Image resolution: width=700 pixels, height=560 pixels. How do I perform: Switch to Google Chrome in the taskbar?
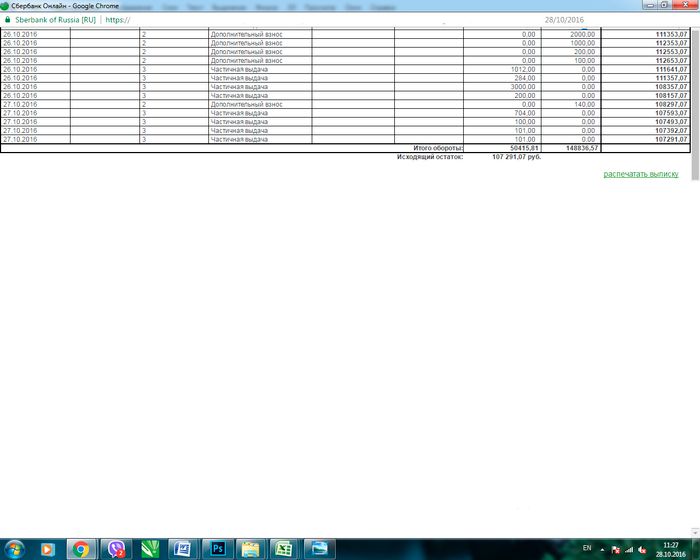point(81,549)
